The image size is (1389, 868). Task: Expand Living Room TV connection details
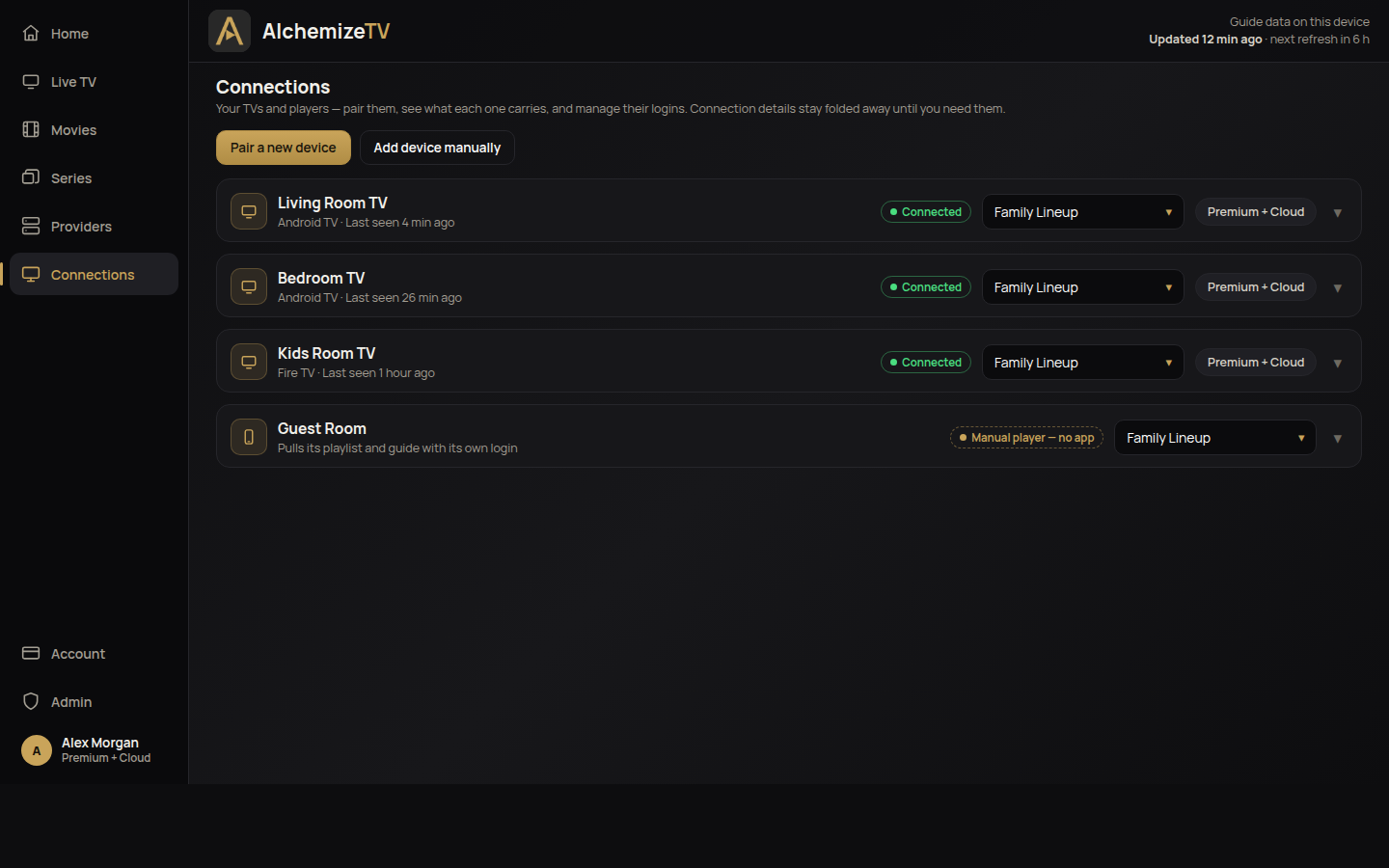pos(1338,213)
